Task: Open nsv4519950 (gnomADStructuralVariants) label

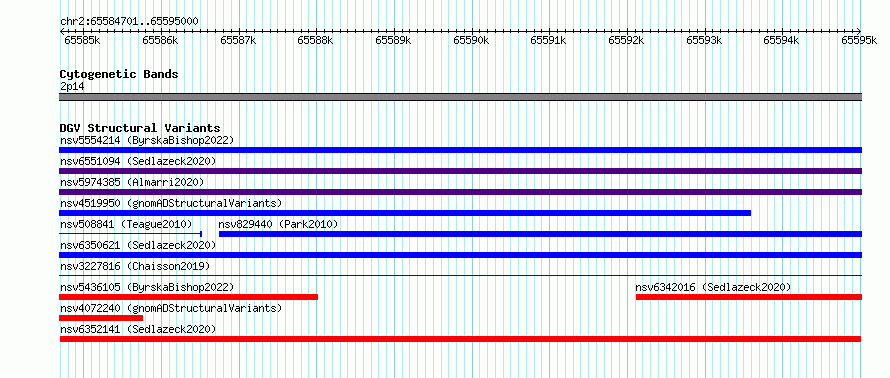Action: pos(171,203)
